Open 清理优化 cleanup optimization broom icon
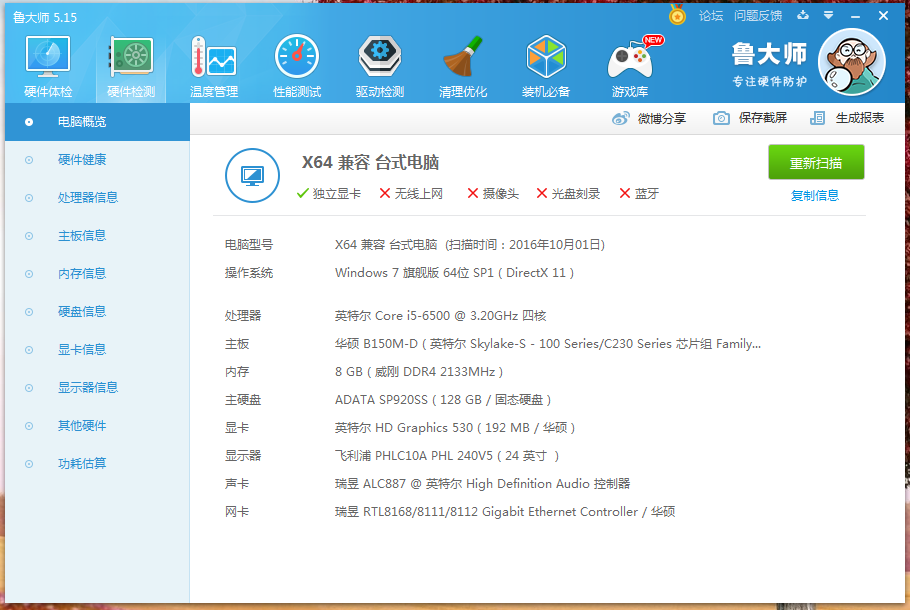Screen dimensions: 910x610 pyautogui.click(x=463, y=66)
